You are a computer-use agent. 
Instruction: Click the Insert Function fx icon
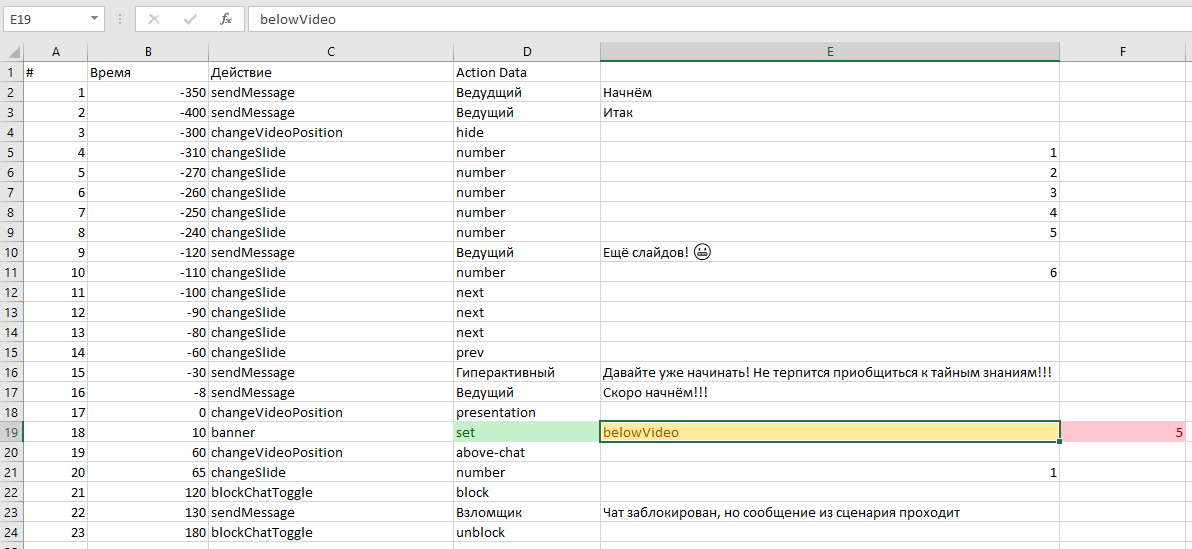(x=226, y=19)
